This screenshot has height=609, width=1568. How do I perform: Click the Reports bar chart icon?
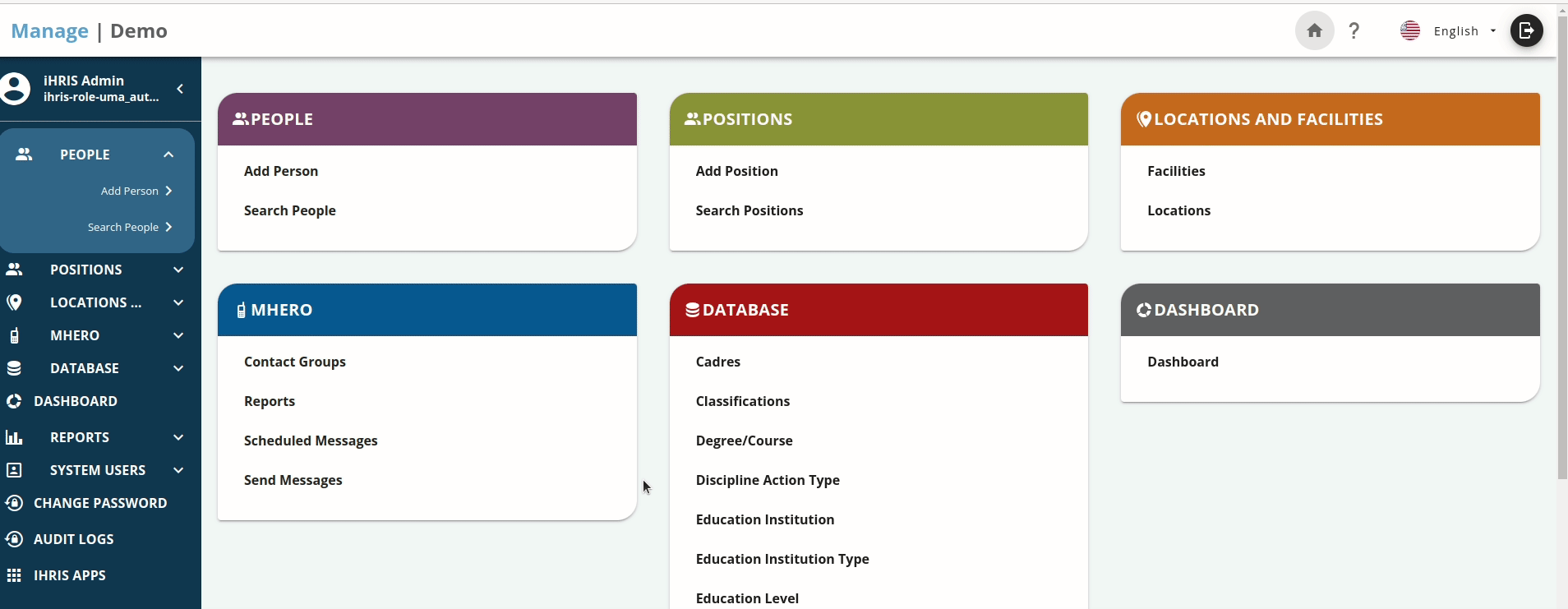coord(14,437)
